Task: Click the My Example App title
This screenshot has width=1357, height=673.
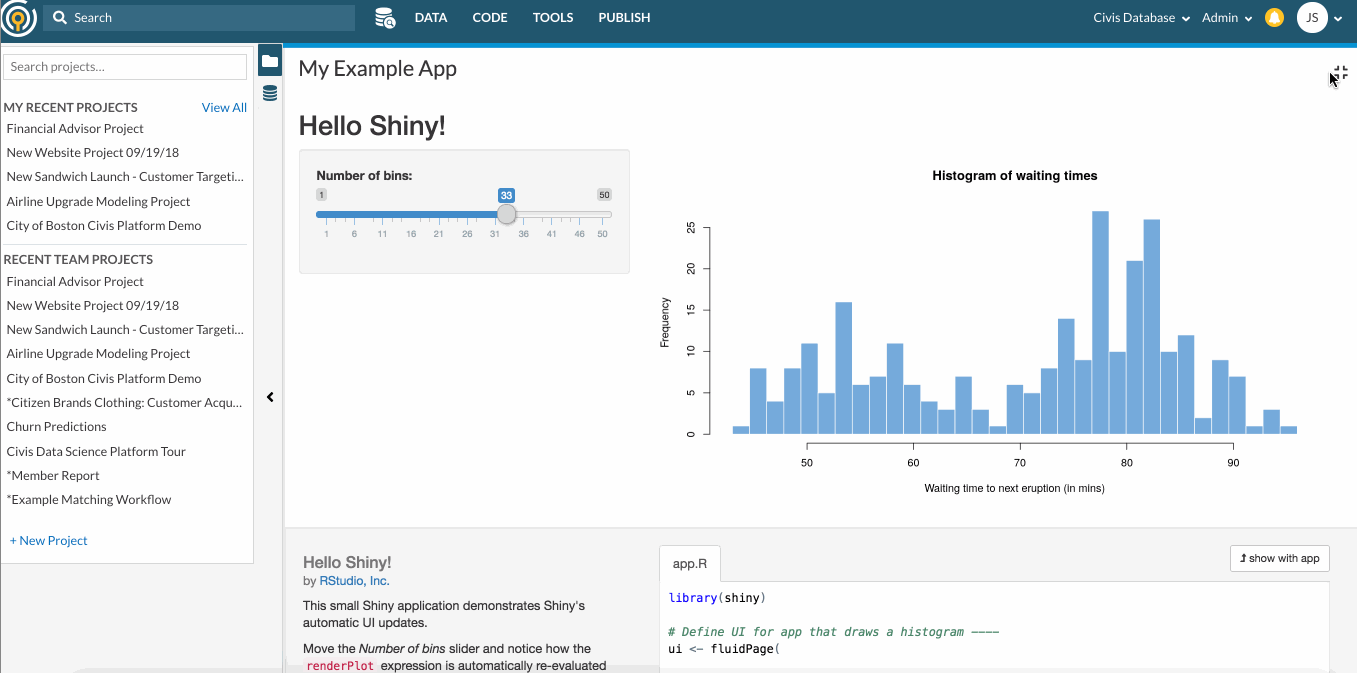Action: pos(378,69)
